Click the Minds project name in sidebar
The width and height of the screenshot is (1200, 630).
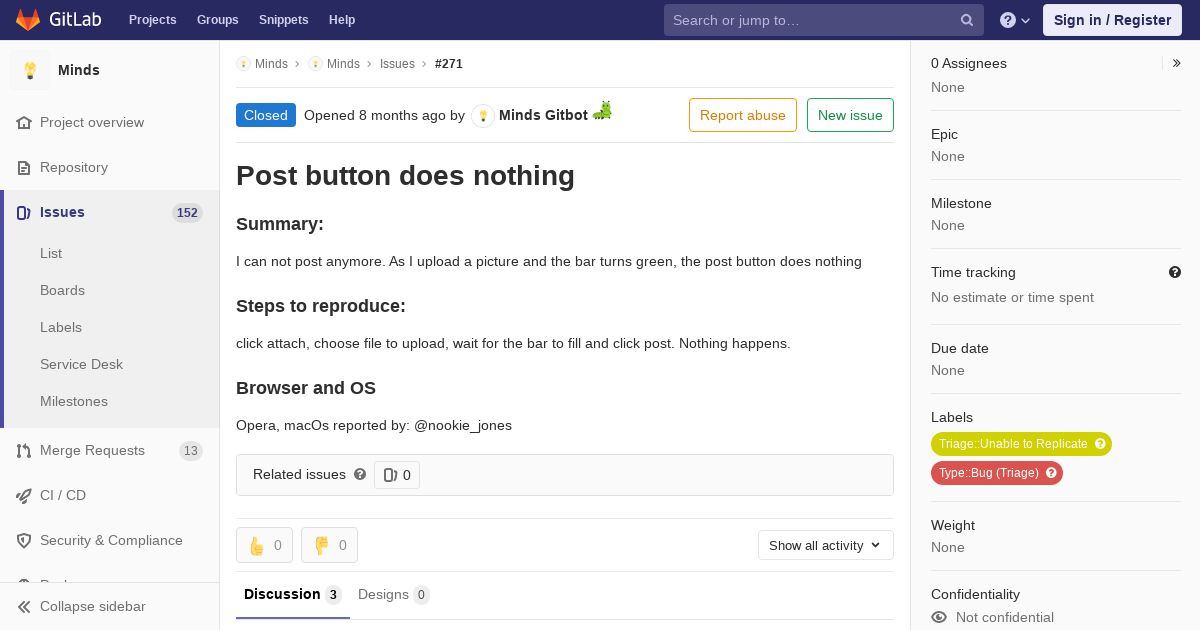tap(79, 70)
